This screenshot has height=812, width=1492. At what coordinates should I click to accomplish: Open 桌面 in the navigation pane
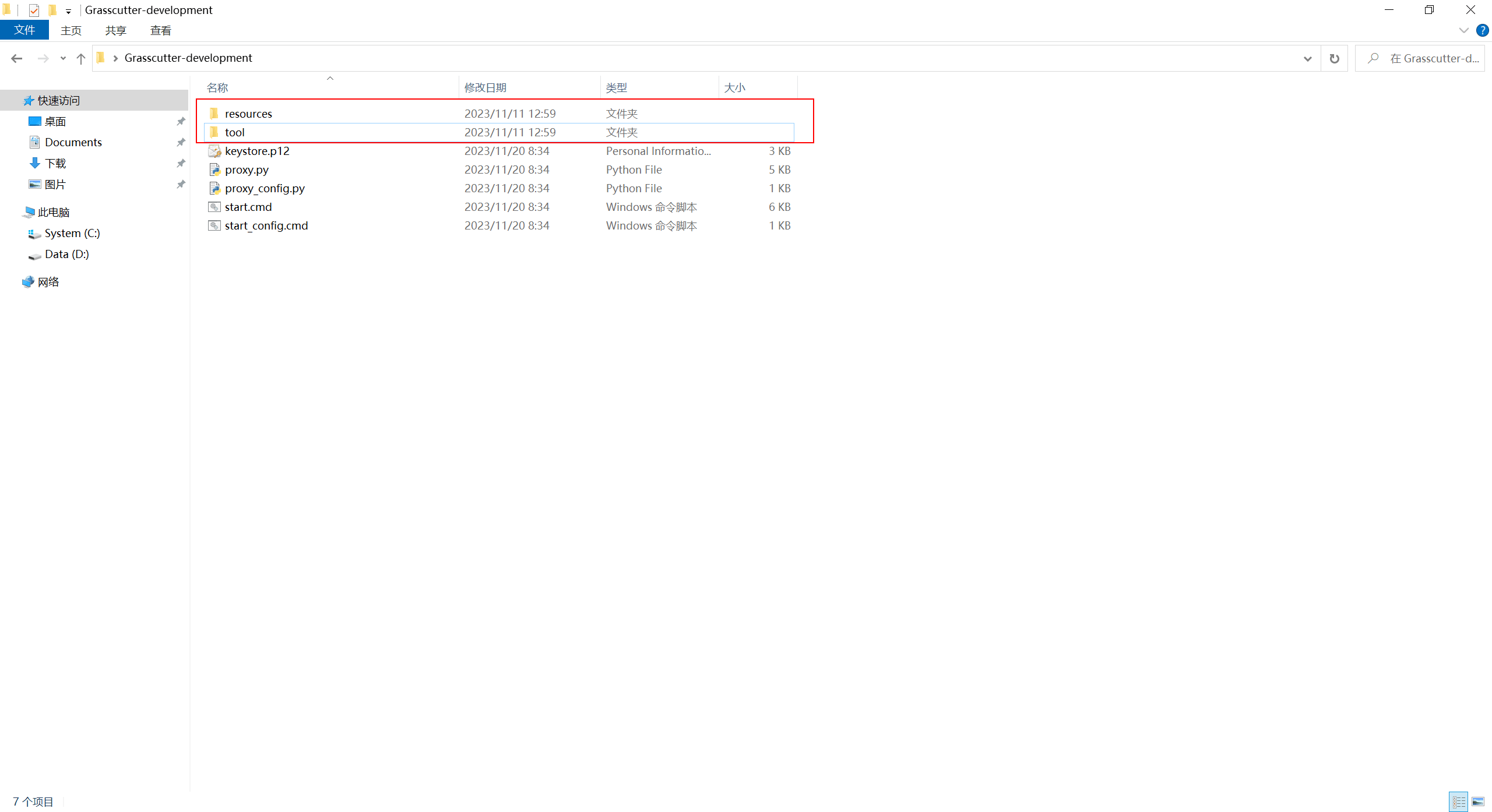[x=55, y=122]
